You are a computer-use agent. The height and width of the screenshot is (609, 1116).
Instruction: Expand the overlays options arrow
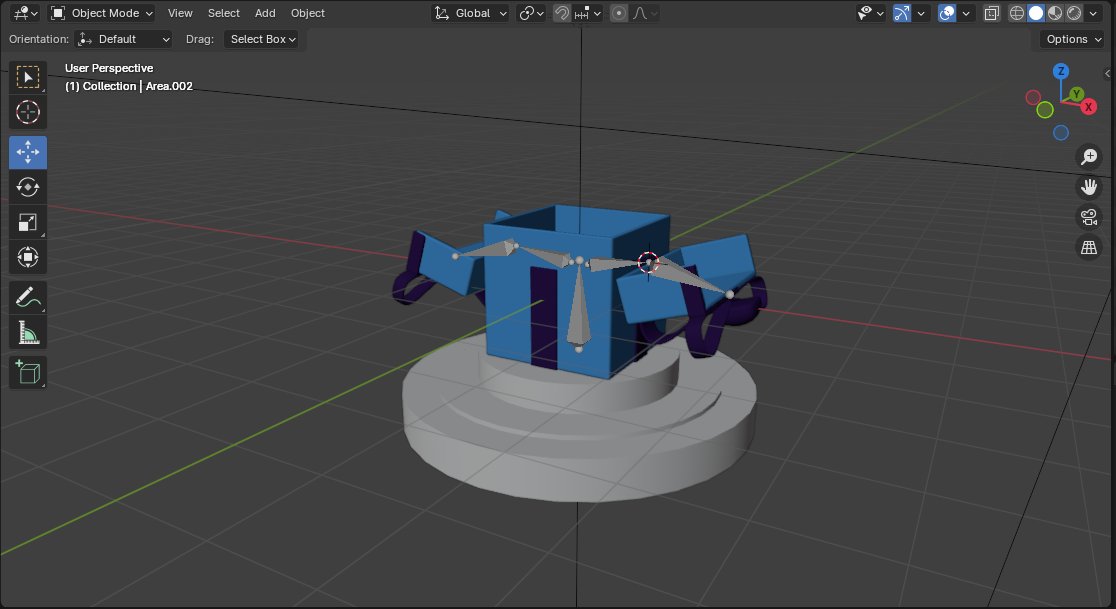pos(966,13)
